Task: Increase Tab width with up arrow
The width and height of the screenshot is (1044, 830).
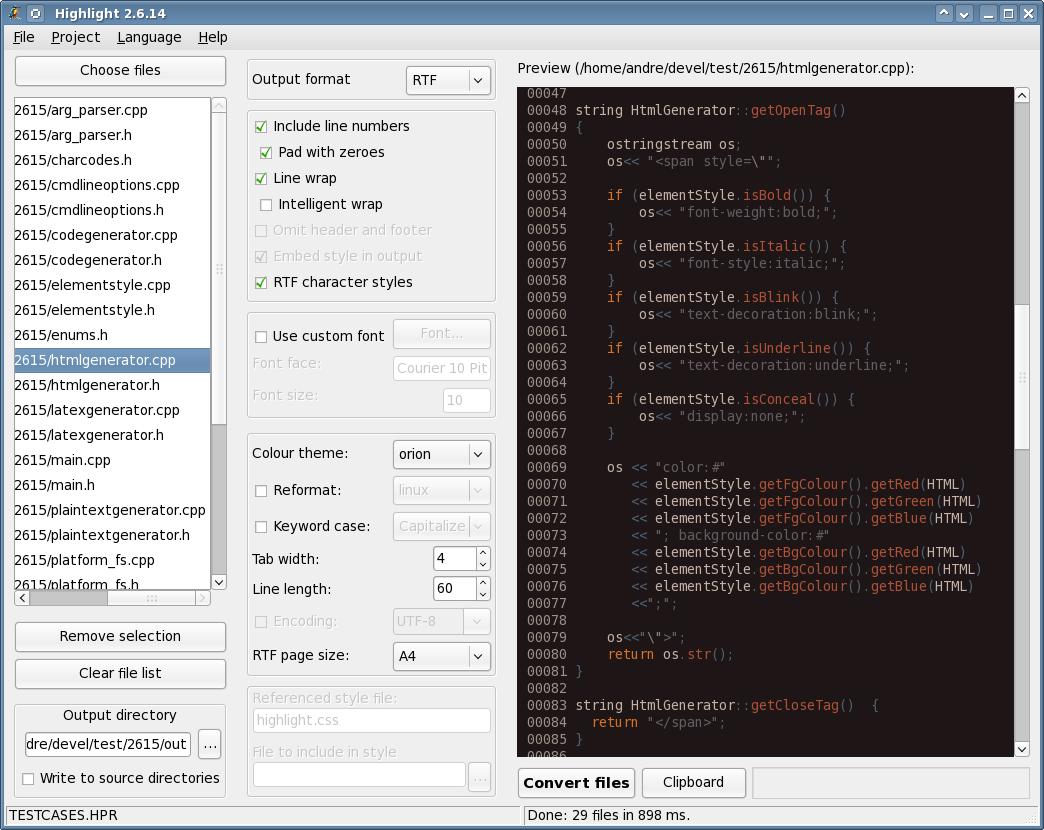Action: point(483,552)
